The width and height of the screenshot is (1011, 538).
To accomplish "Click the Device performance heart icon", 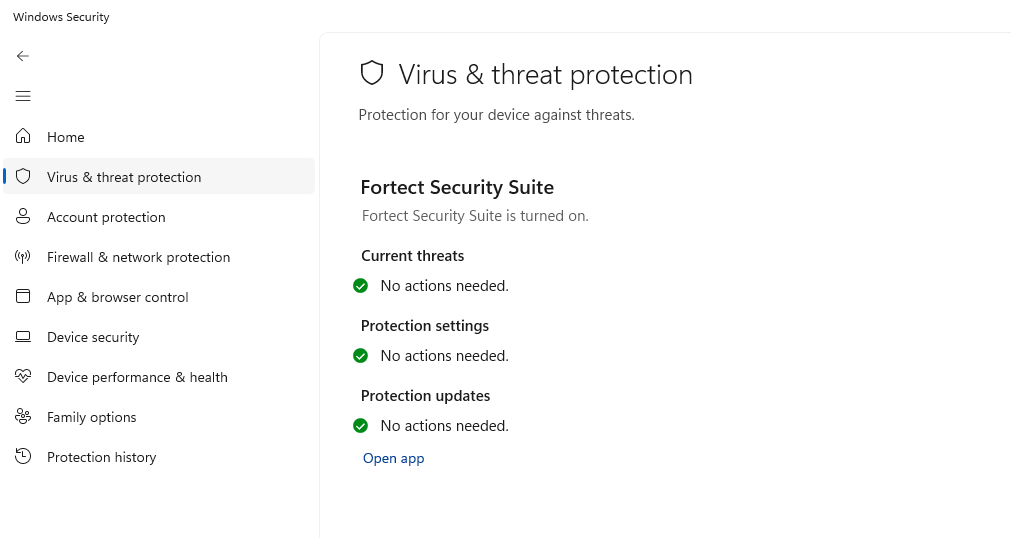I will pyautogui.click(x=23, y=377).
